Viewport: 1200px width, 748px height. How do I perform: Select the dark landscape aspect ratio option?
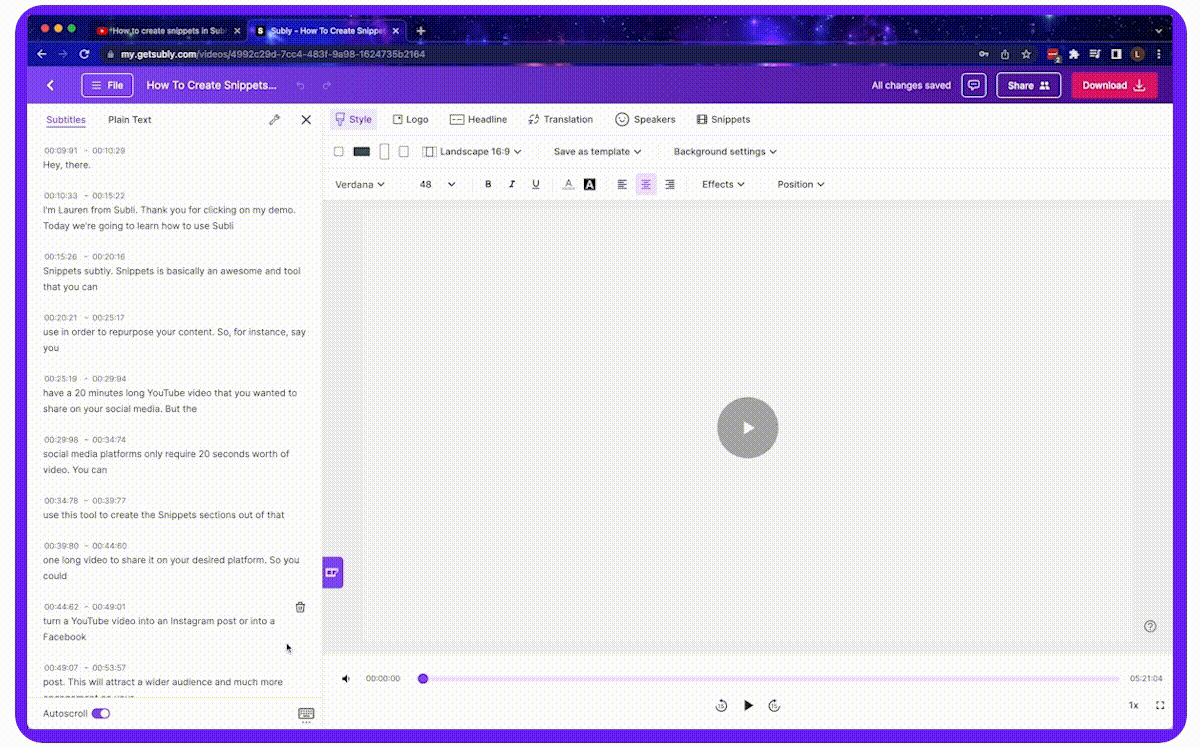pos(362,152)
